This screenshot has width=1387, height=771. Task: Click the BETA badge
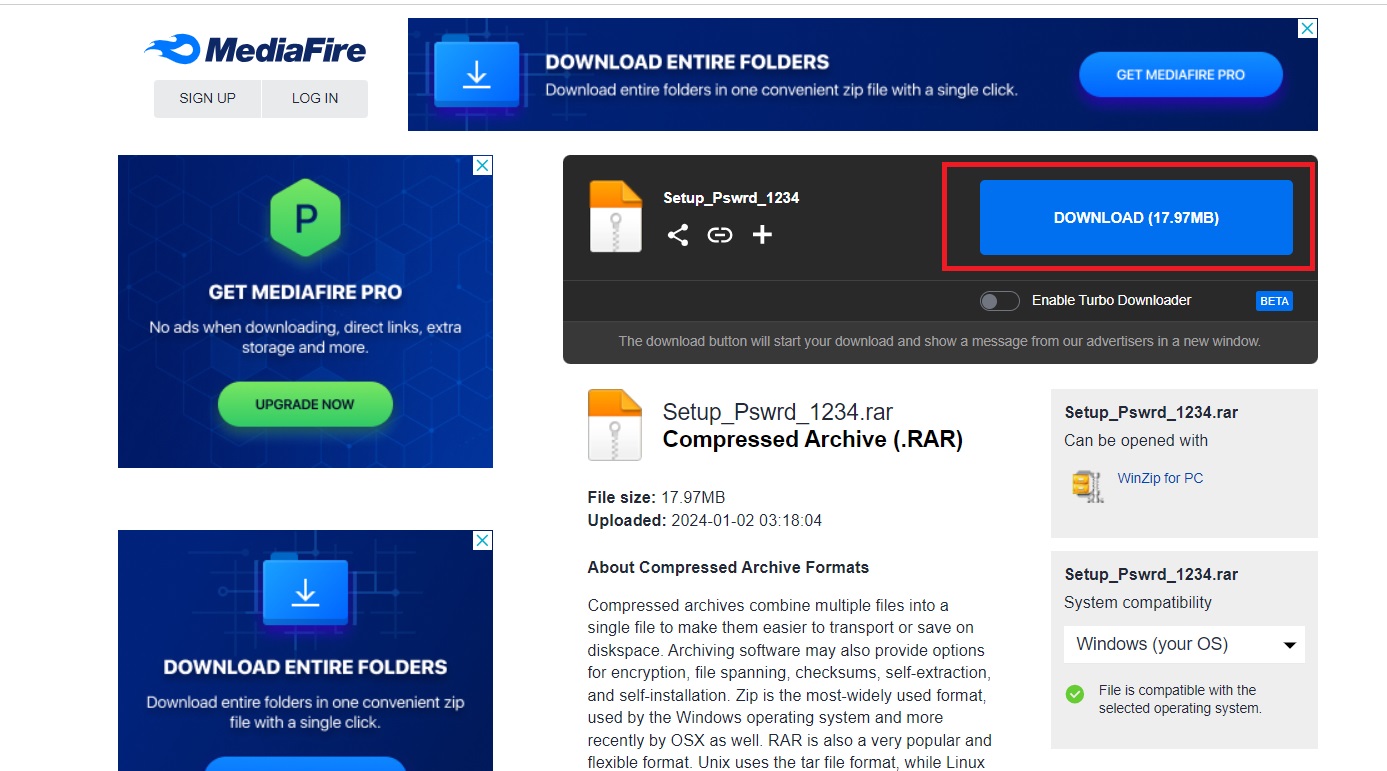[x=1274, y=300]
